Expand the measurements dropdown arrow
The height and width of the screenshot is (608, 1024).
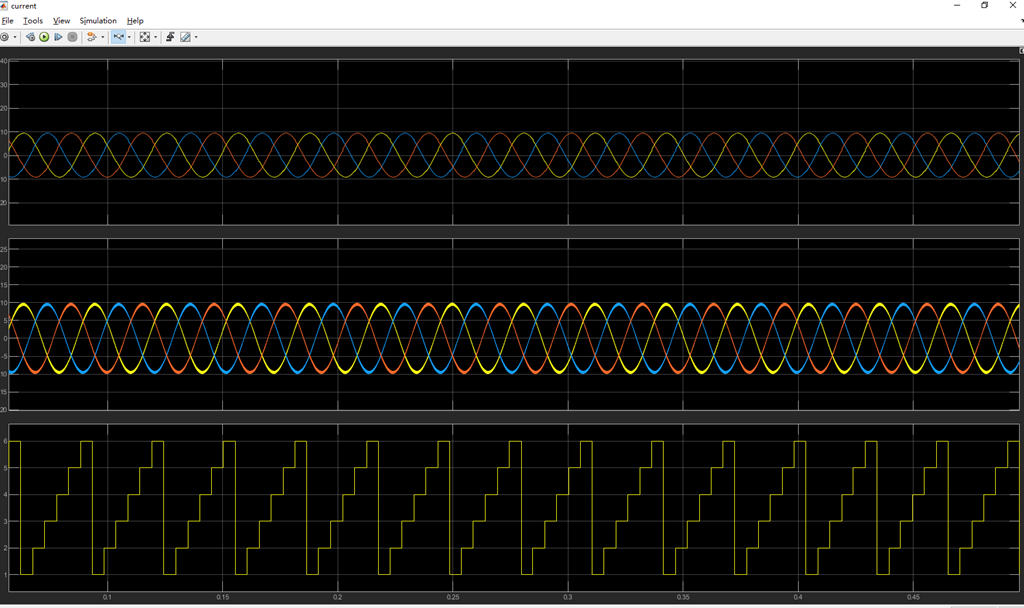(196, 37)
